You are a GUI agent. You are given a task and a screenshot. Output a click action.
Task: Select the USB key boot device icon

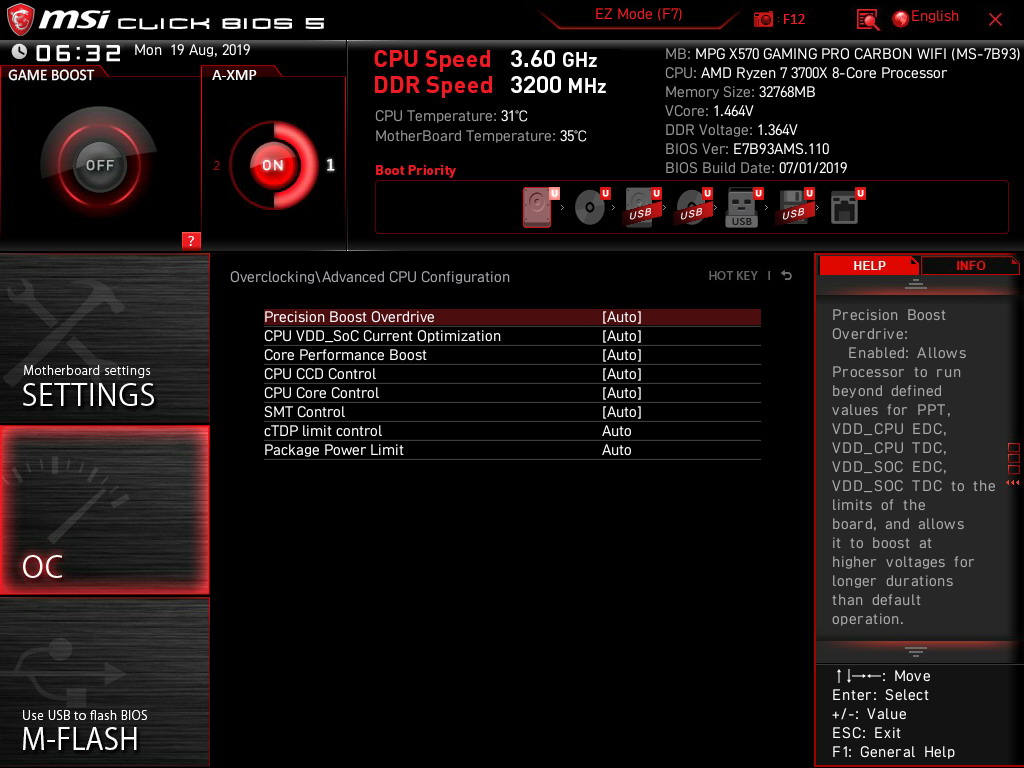[x=744, y=207]
